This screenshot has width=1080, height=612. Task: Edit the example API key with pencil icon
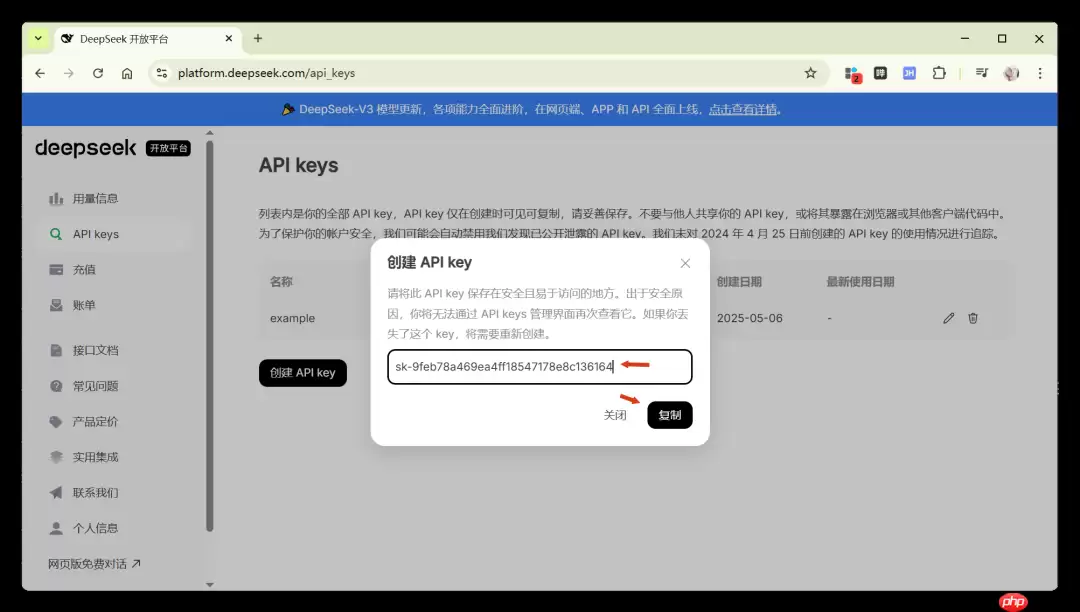tap(948, 318)
